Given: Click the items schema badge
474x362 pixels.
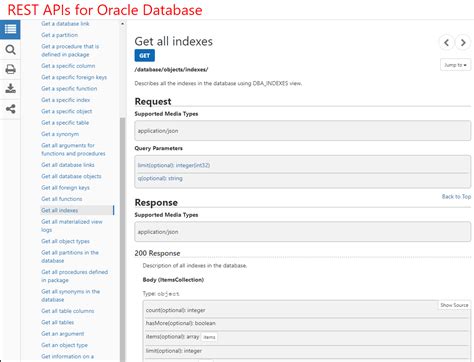Looking at the screenshot, I should tap(209, 337).
